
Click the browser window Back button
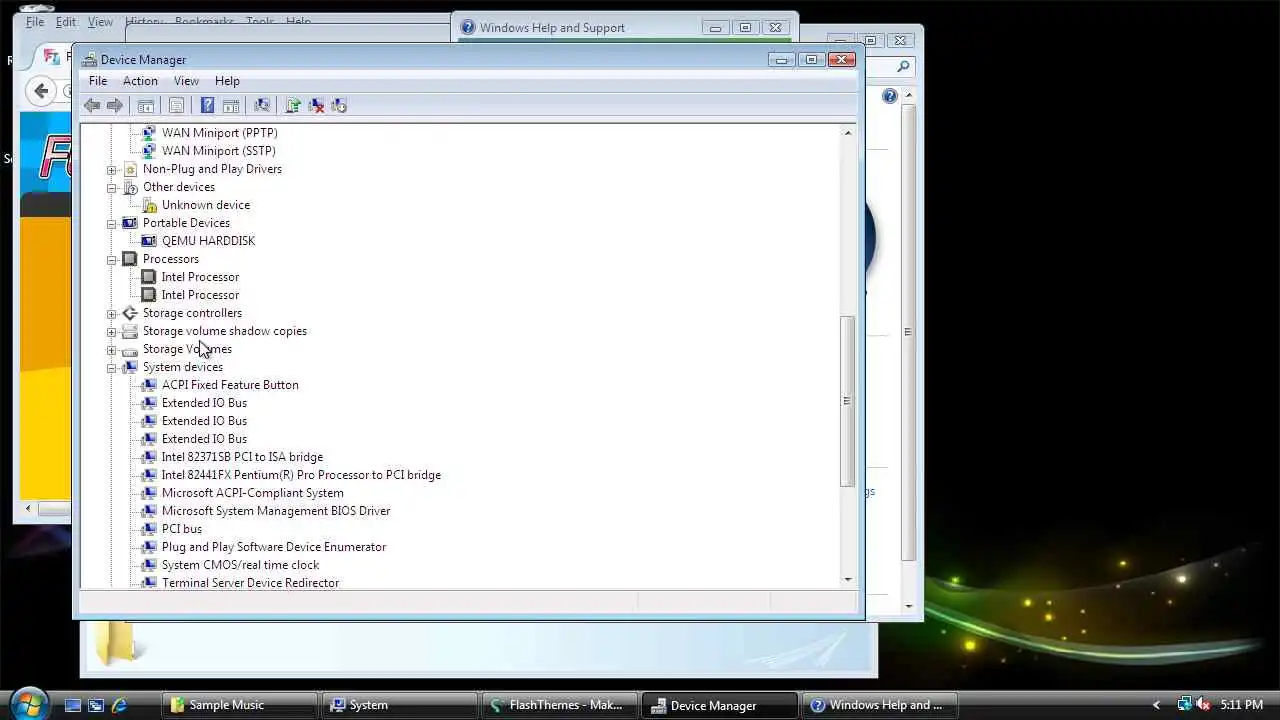click(41, 91)
